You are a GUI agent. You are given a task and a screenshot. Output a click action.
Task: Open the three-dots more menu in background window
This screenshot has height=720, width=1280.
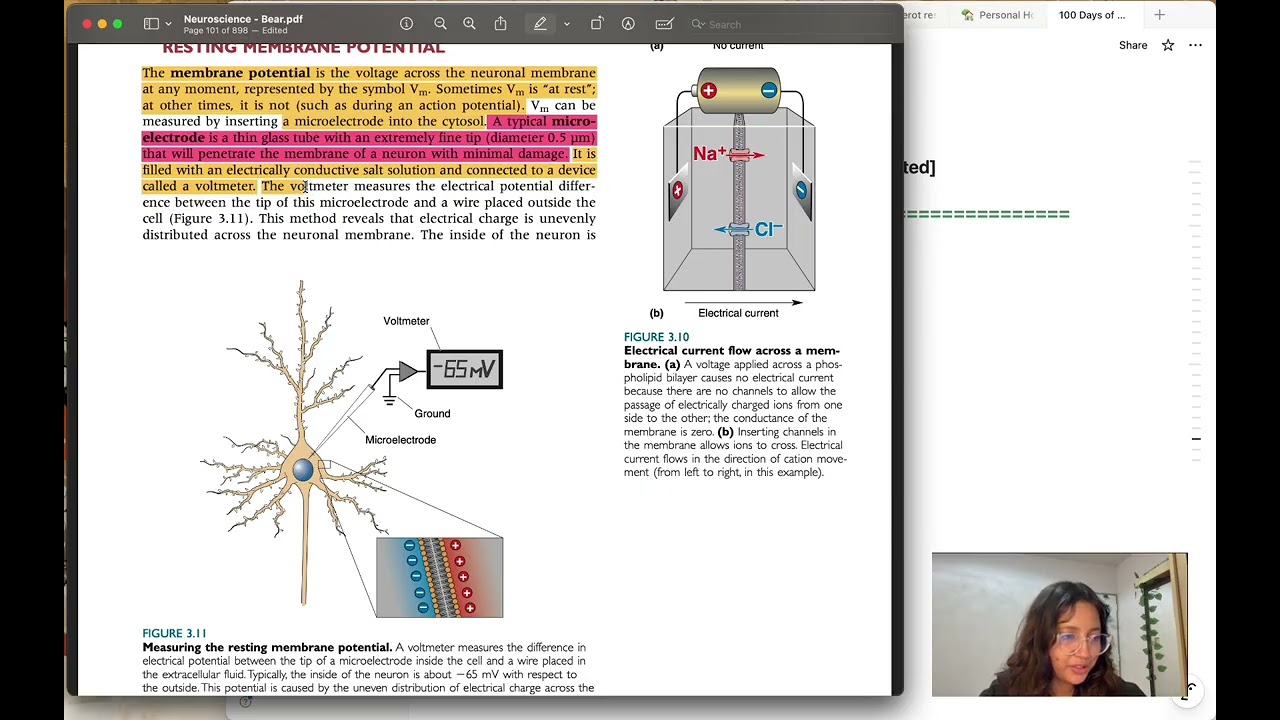(1196, 45)
